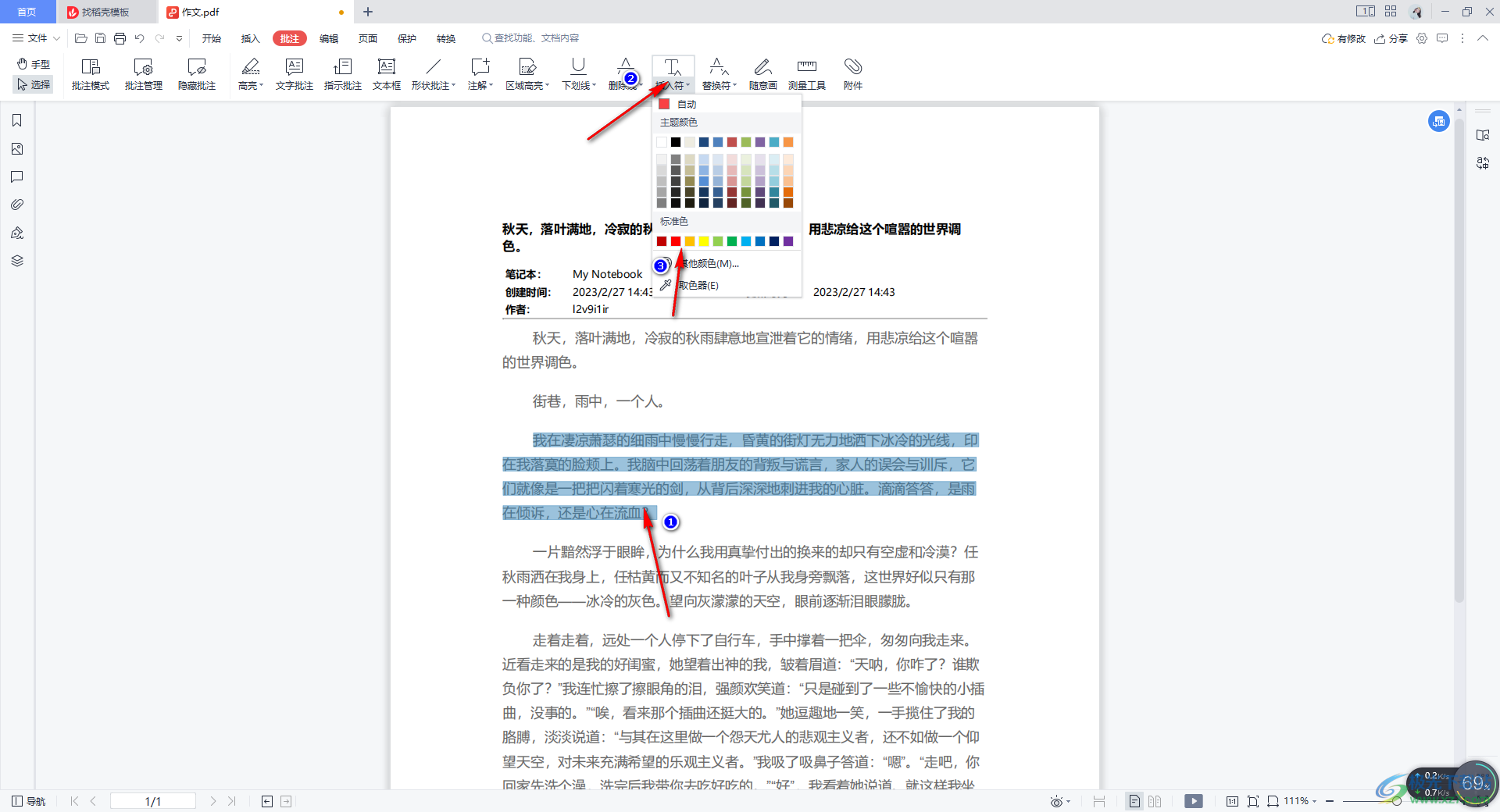This screenshot has width=1500, height=812.
Task: Select the Text Box tool (文本框)
Action: [387, 74]
